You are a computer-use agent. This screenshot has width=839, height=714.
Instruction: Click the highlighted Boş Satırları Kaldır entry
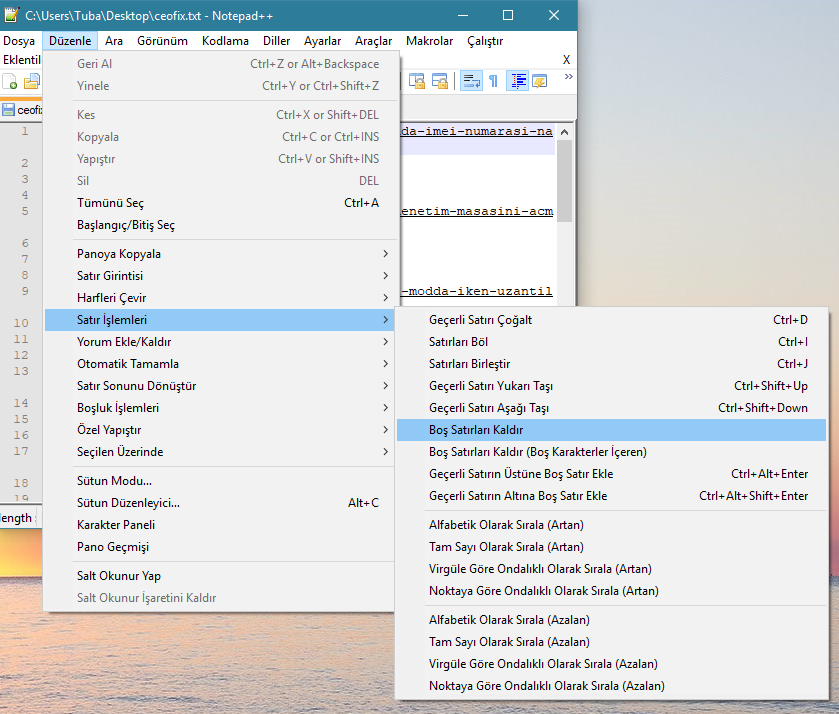coord(612,430)
